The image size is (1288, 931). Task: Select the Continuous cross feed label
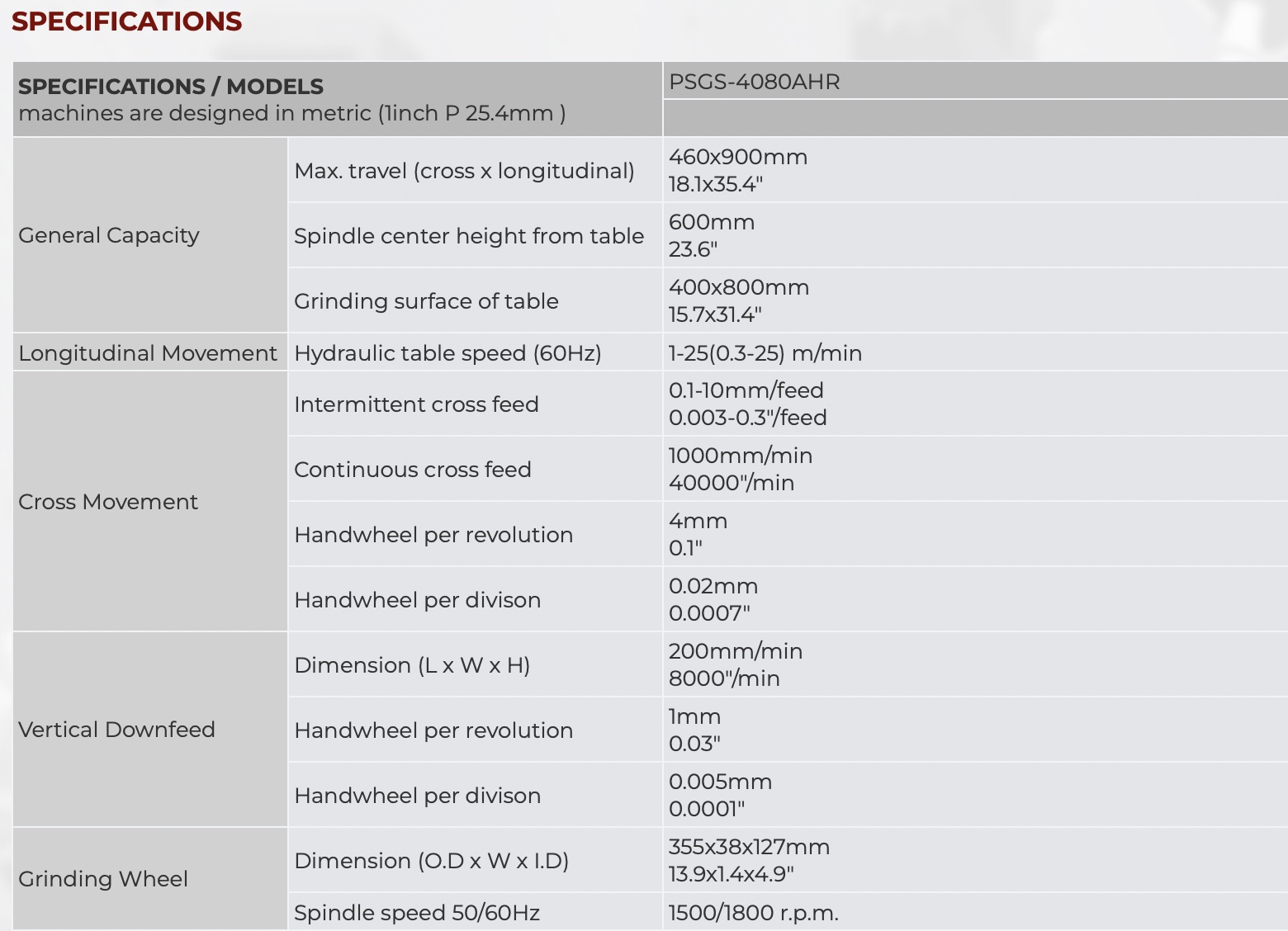pyautogui.click(x=412, y=470)
